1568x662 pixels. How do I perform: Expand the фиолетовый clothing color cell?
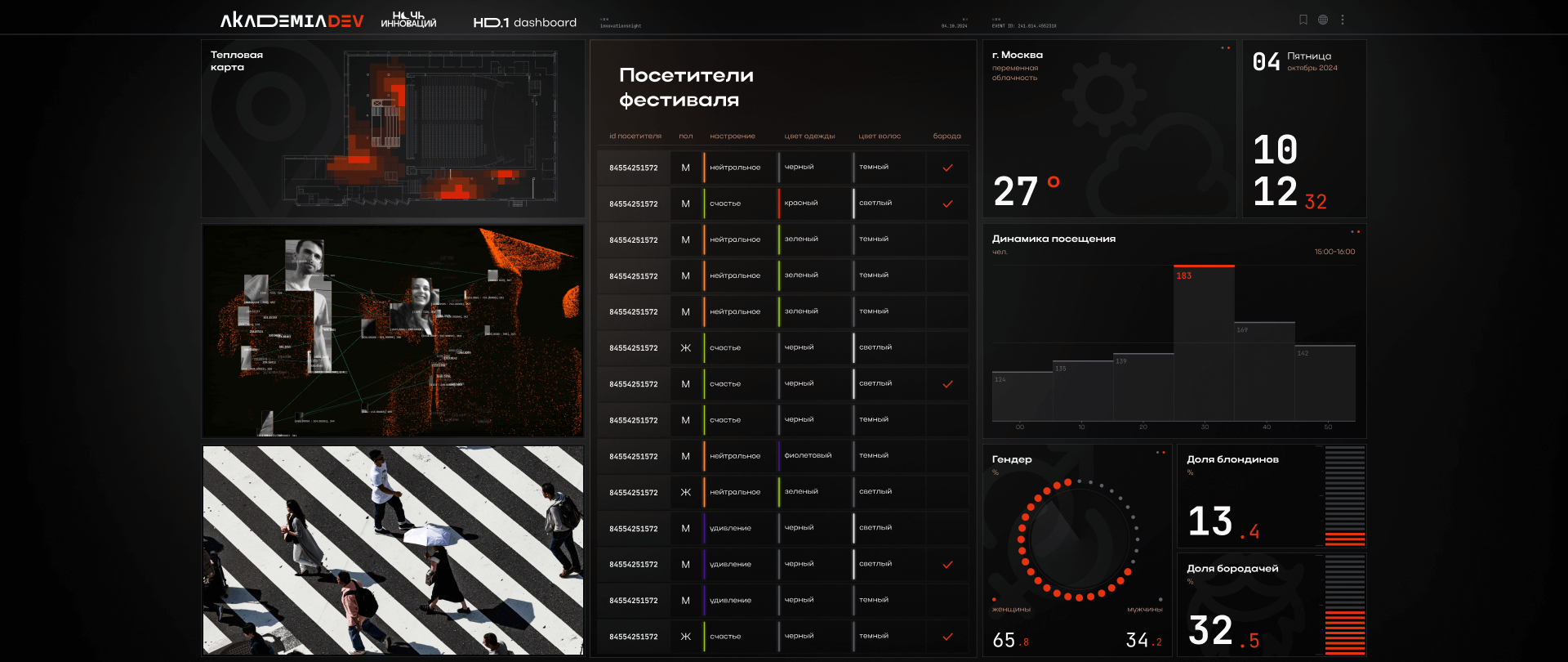point(808,456)
